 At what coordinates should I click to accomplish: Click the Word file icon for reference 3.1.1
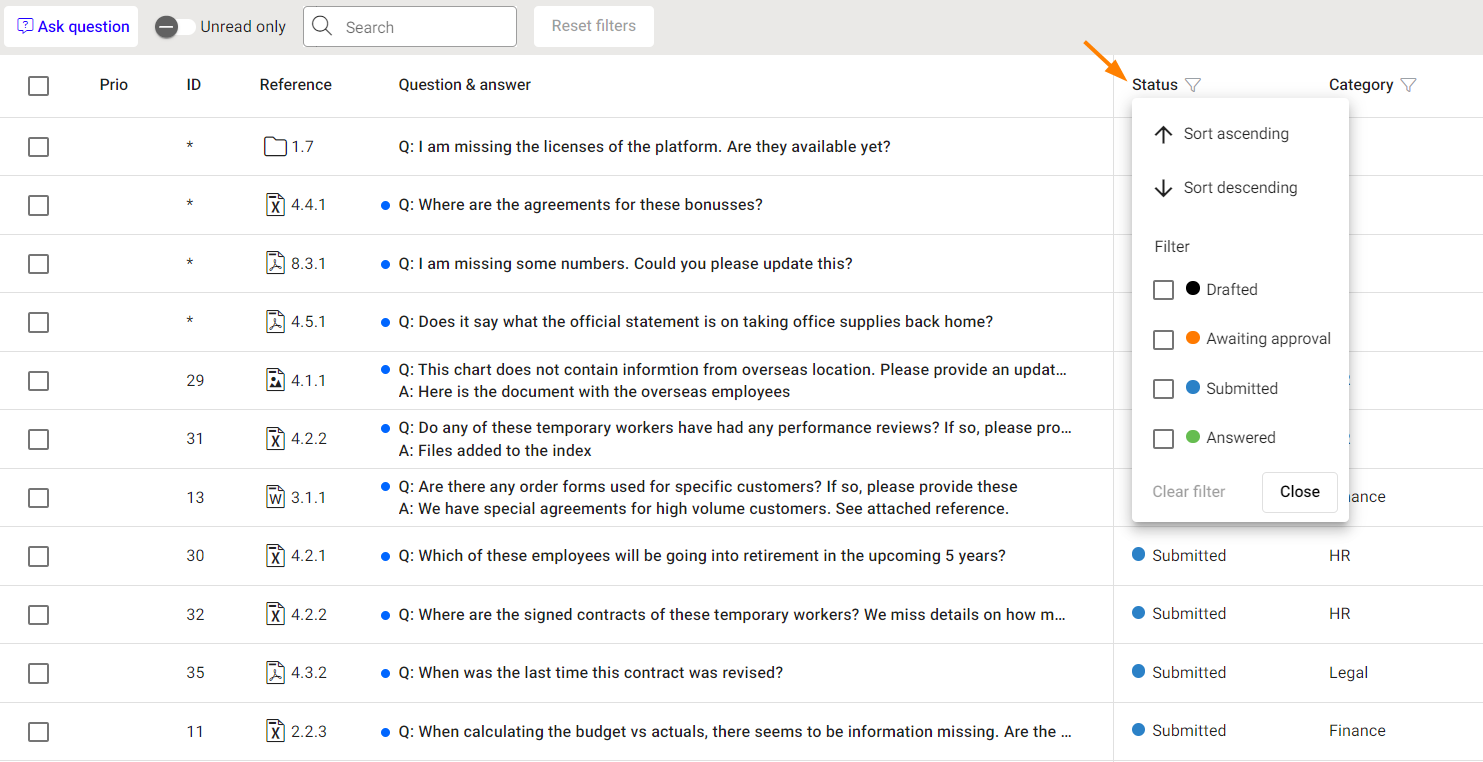tap(275, 497)
